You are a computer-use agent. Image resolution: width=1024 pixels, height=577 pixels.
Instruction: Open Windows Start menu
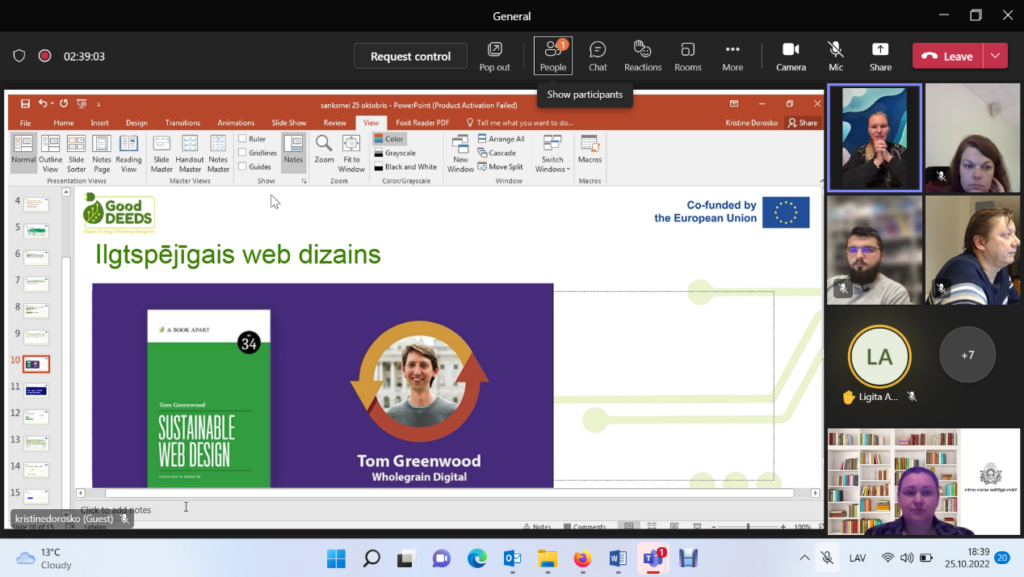click(x=336, y=559)
